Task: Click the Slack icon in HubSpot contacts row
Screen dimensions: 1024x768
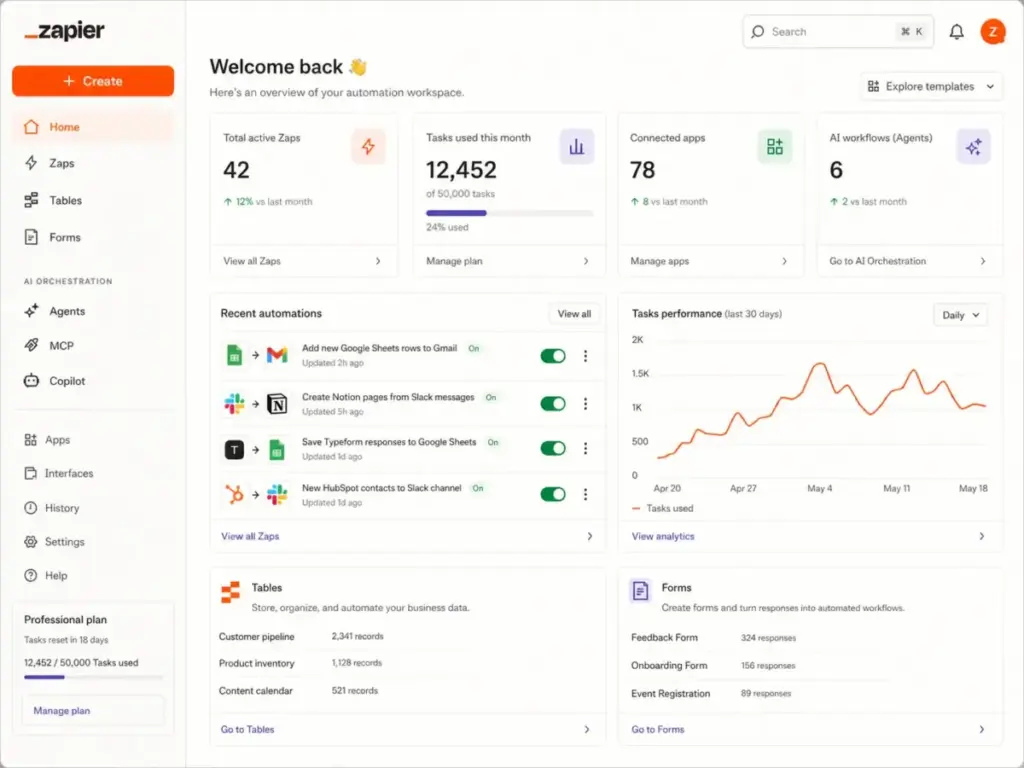Action: tap(277, 494)
